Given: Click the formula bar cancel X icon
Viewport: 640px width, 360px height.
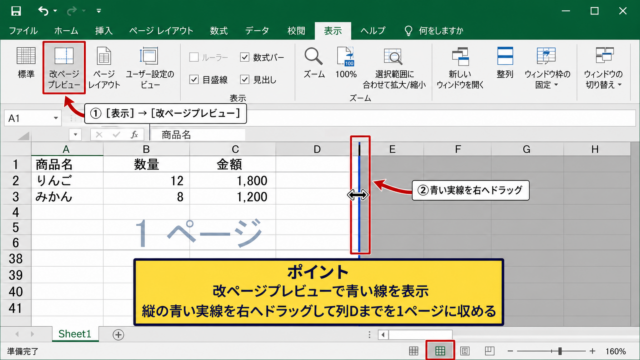Looking at the screenshot, I should pos(99,135).
